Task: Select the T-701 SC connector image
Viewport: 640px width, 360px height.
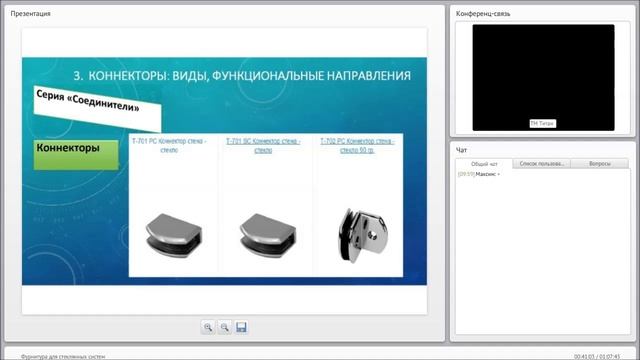Action: point(268,237)
